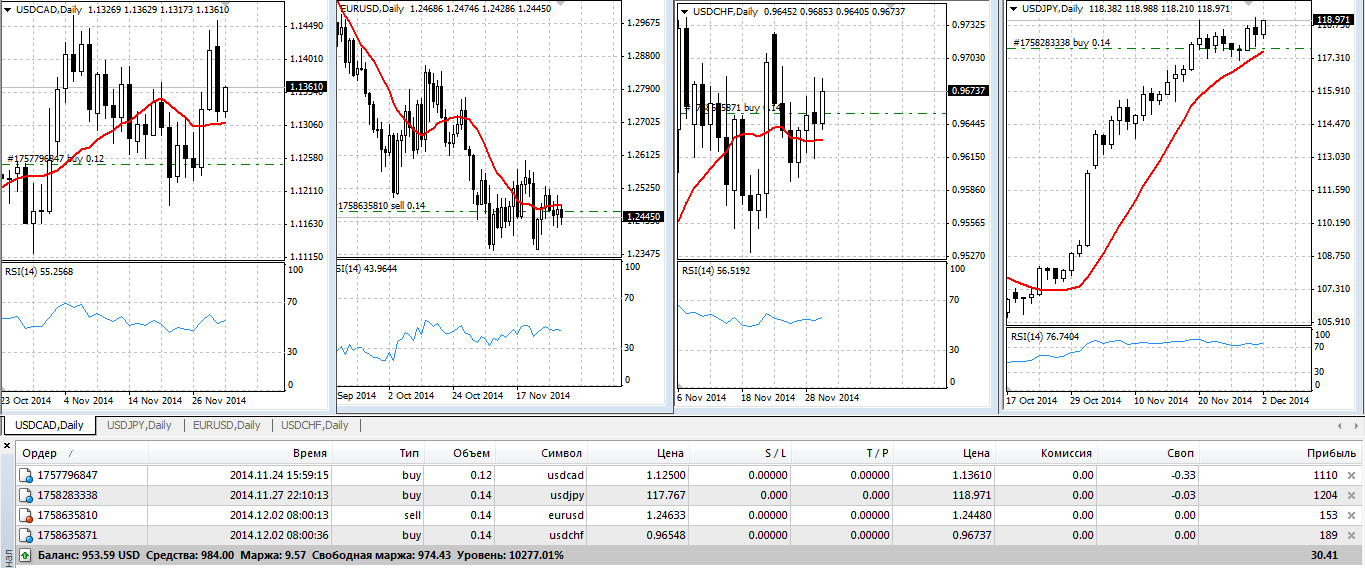Sort orders by the Символ column header
1365x568 pixels.
tap(561, 453)
